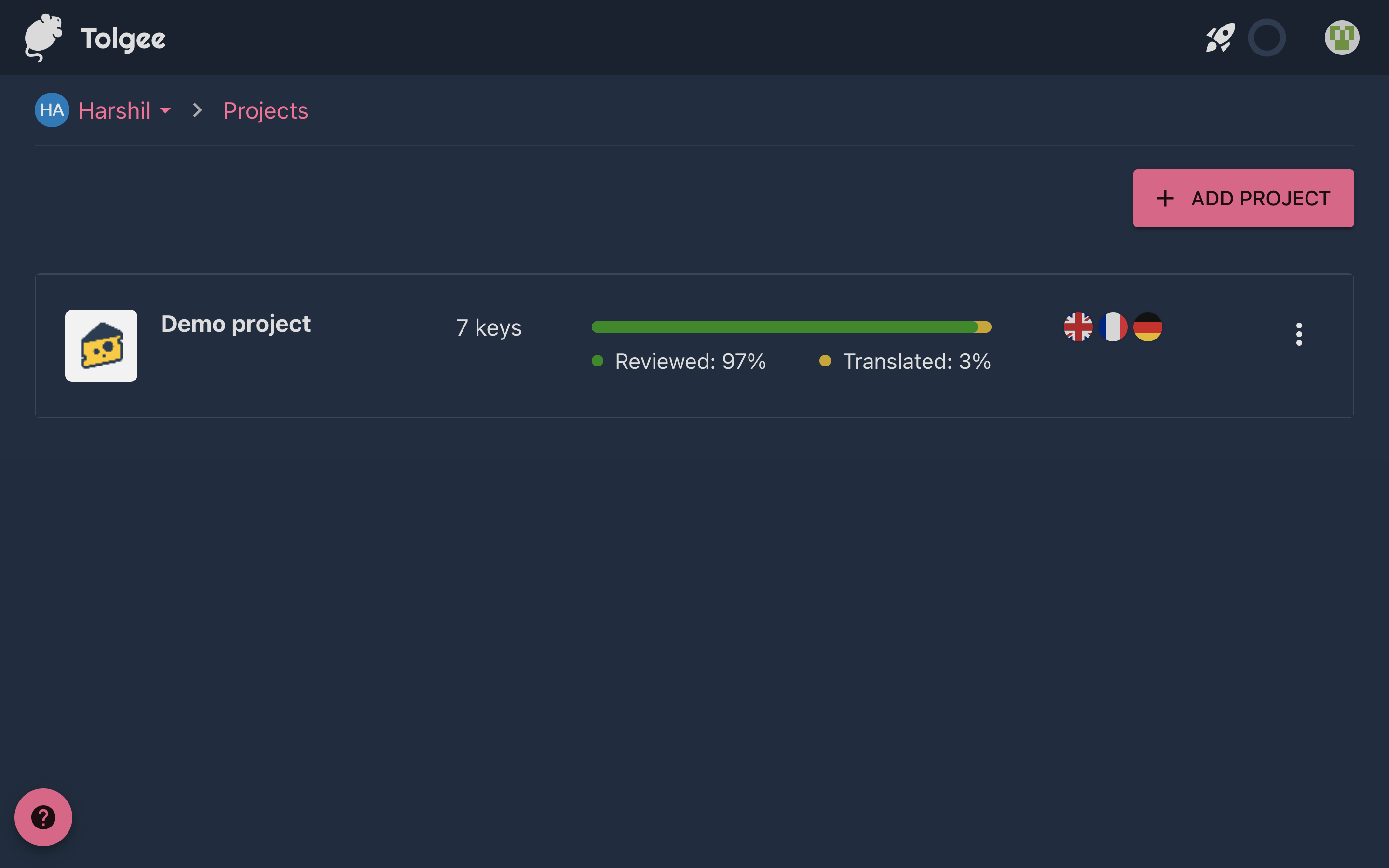Expand the Harshil organization dropdown
Viewport: 1389px width, 868px height.
(x=166, y=110)
